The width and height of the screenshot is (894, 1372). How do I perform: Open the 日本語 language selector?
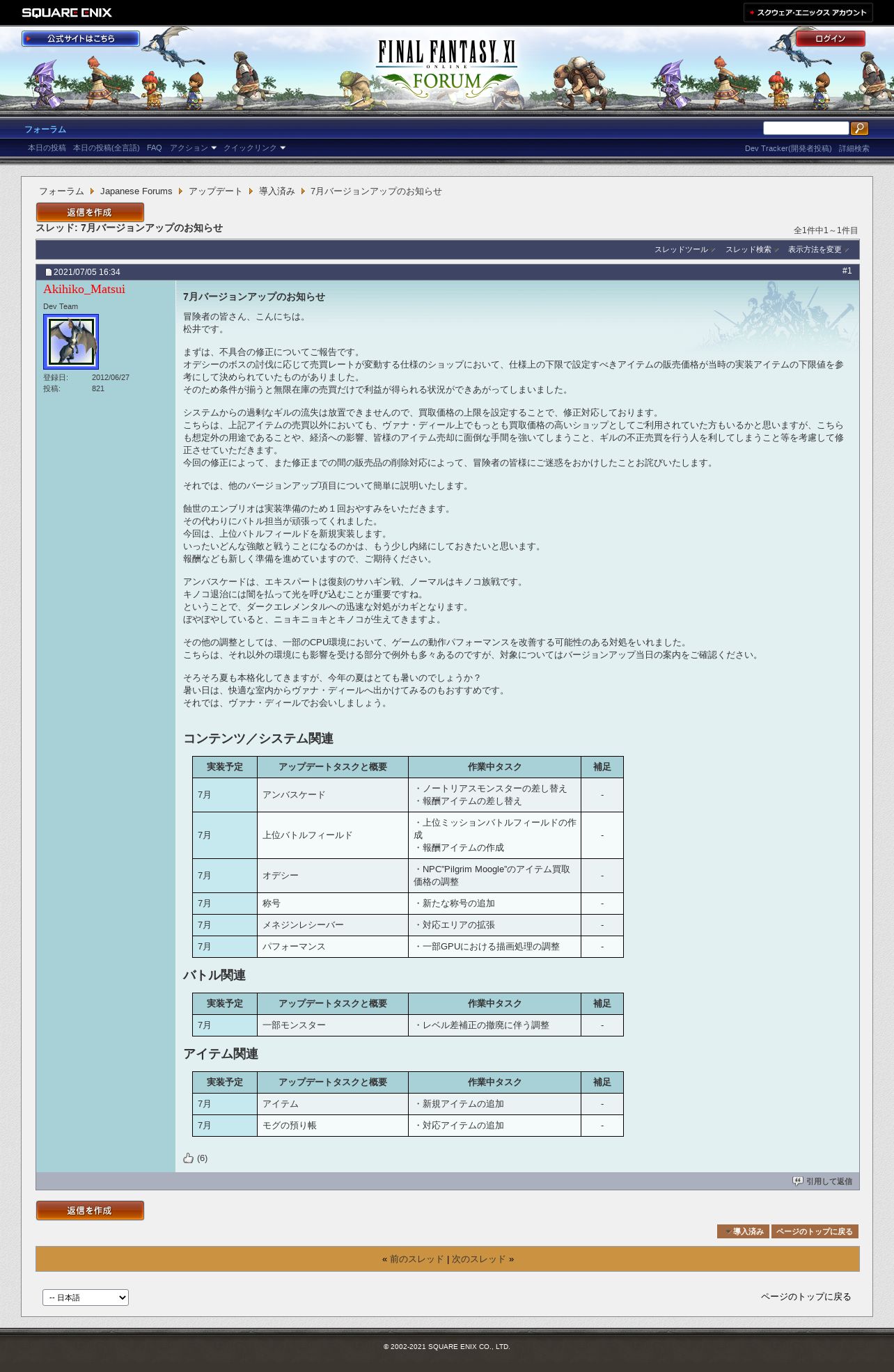pyautogui.click(x=86, y=1298)
